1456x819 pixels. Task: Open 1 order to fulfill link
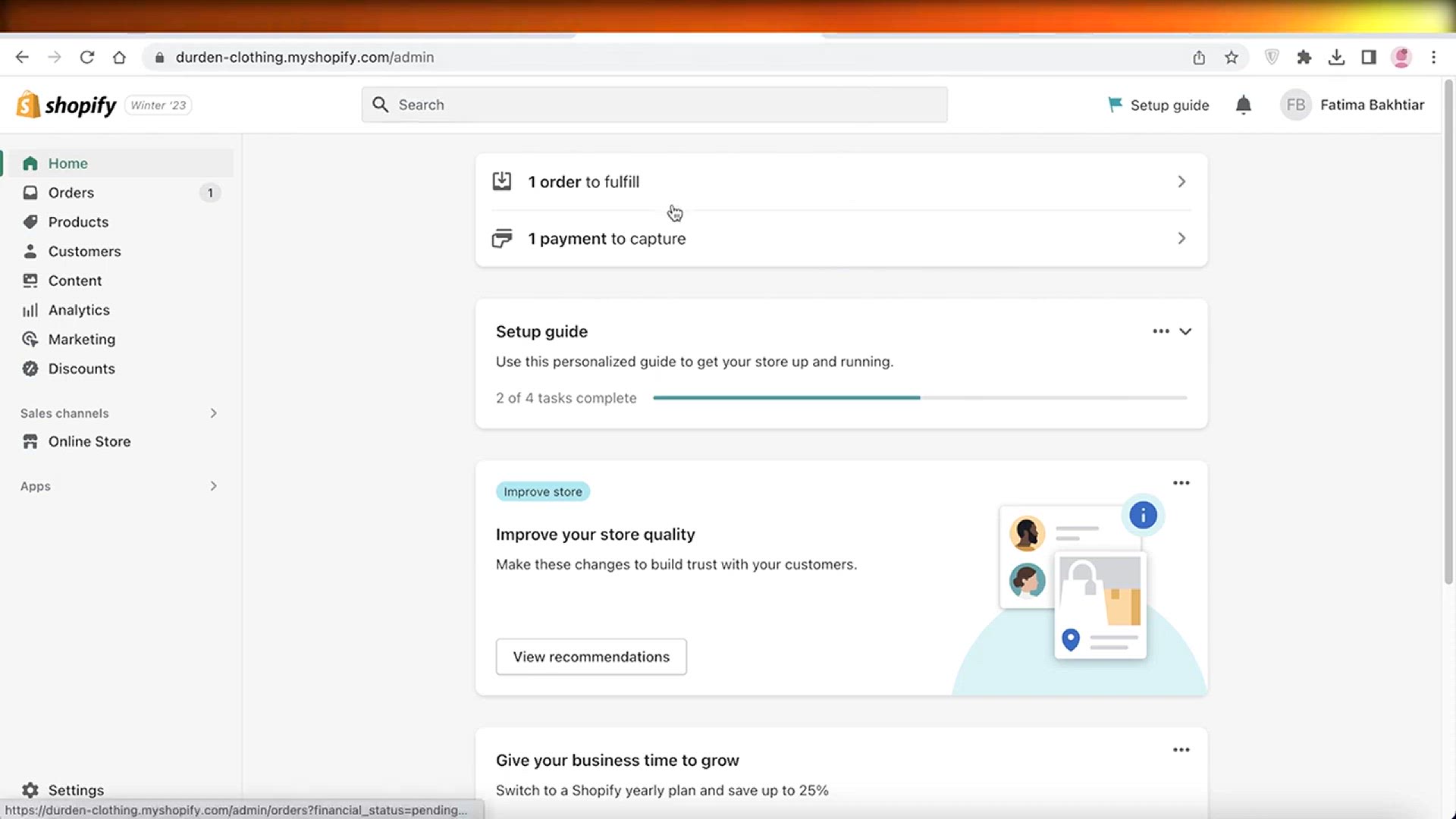click(x=842, y=181)
